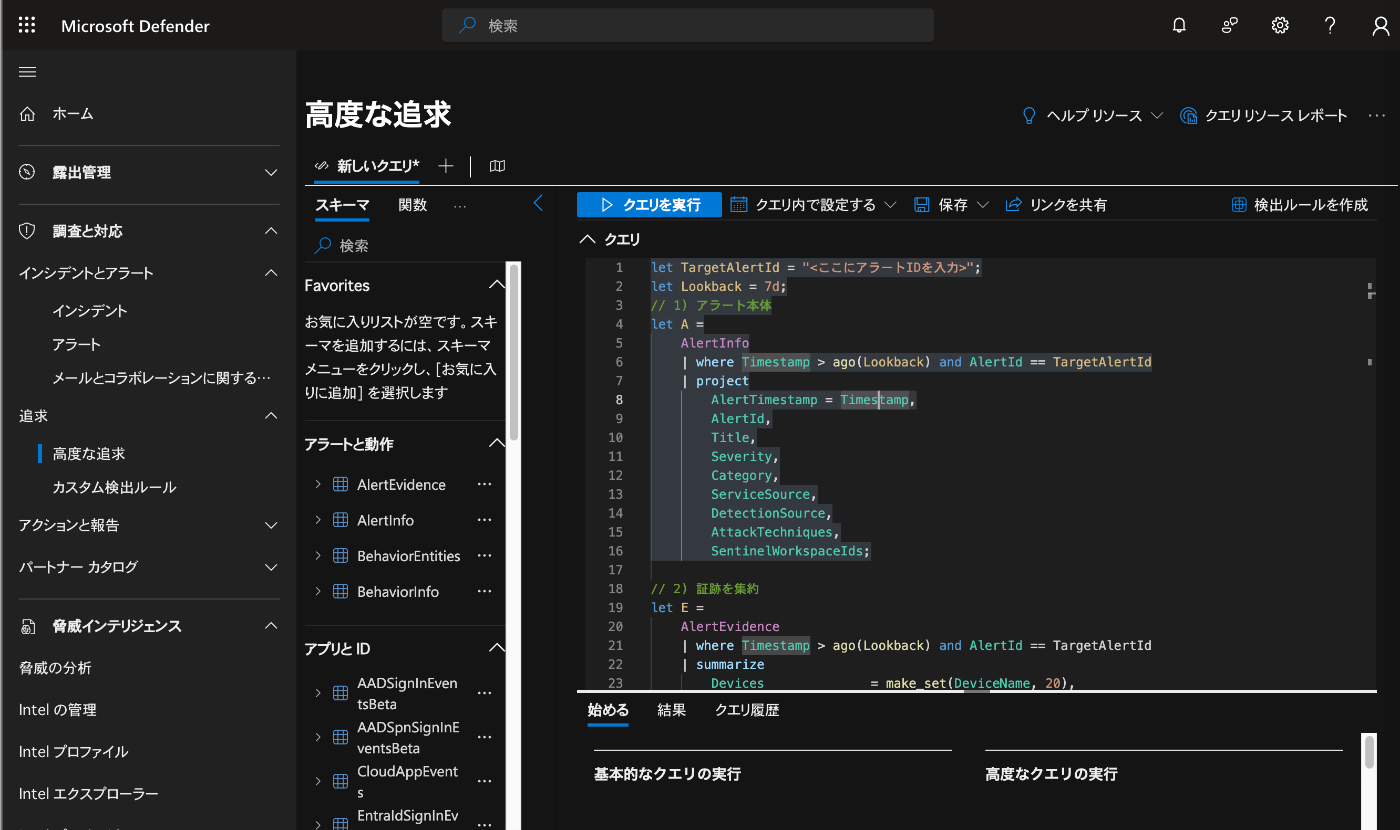Expand the AlertInfo table columns
Screen dimensions: 1400x830
pos(318,520)
